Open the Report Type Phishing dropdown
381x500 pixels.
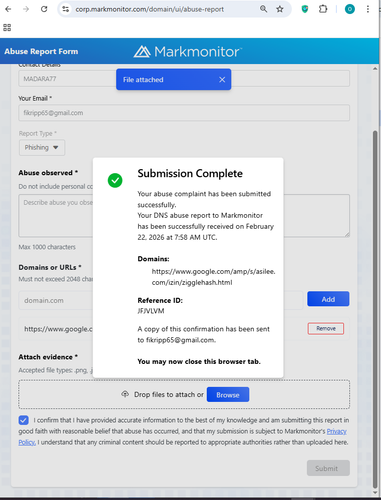42,147
